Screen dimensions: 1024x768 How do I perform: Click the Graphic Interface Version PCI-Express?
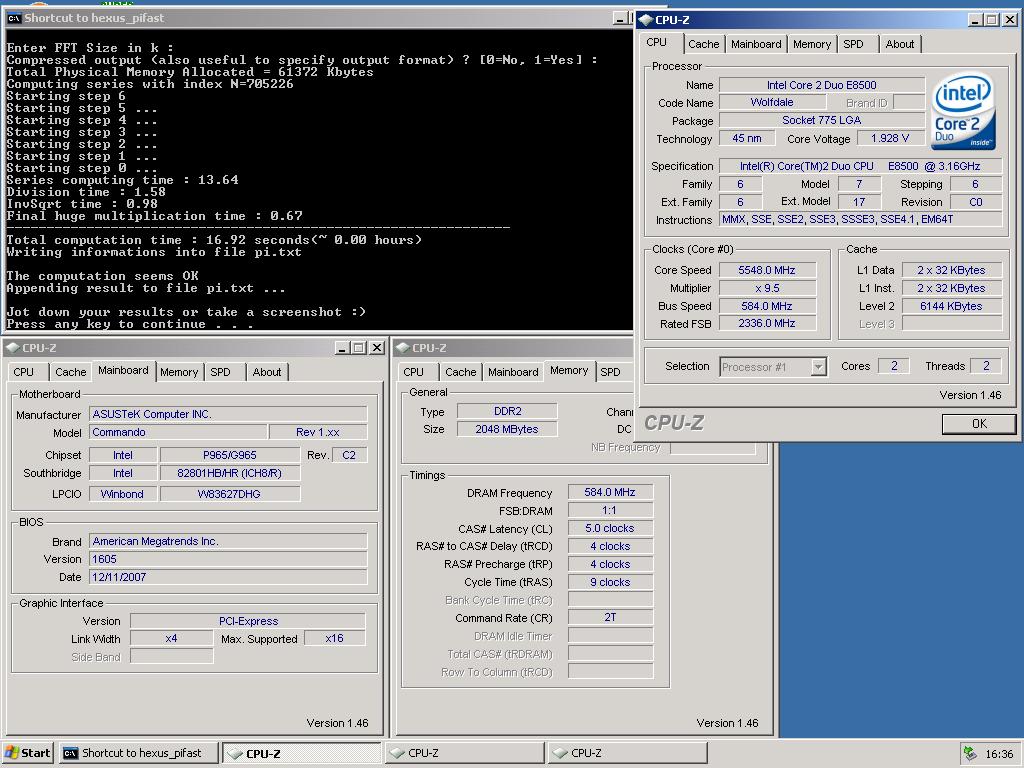[248, 621]
